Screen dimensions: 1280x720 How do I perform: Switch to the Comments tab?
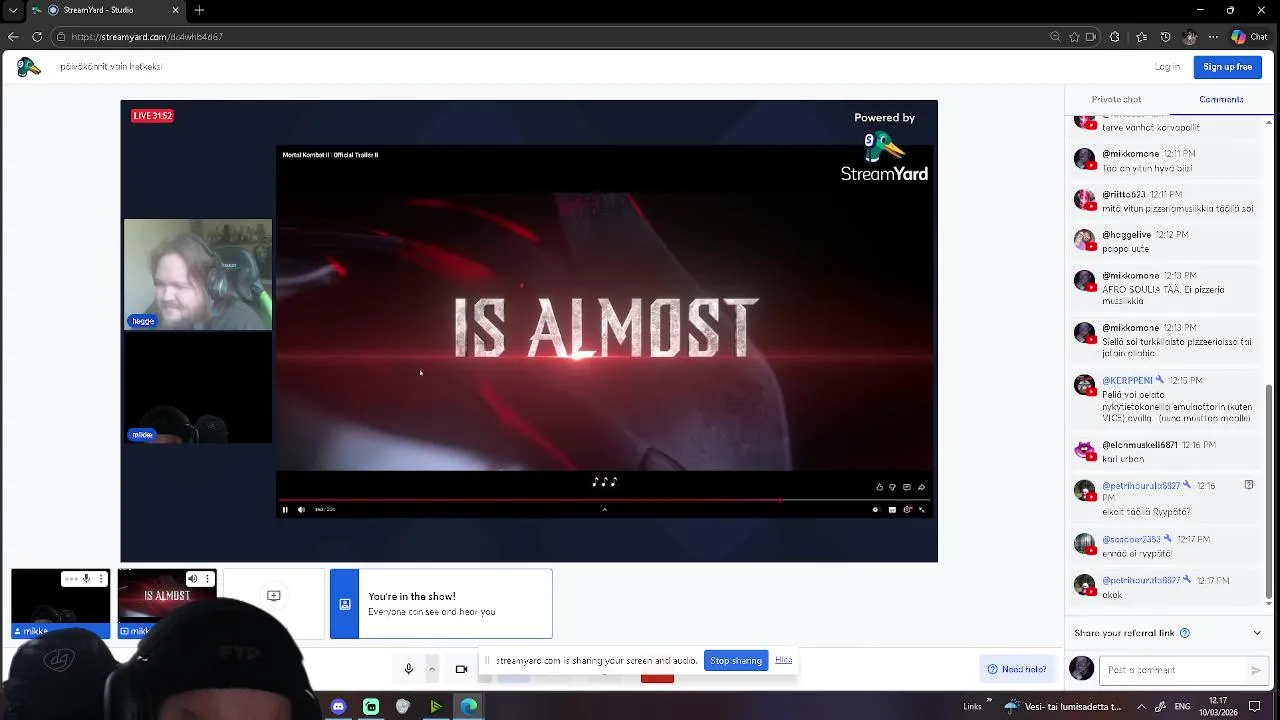point(1221,99)
